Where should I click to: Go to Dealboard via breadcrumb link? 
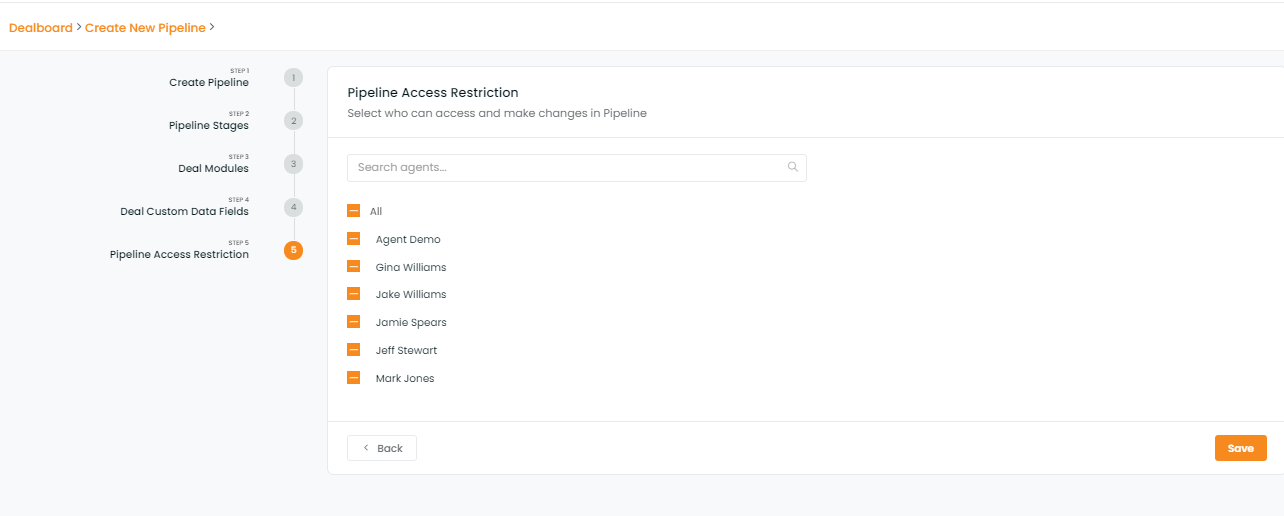click(x=41, y=28)
